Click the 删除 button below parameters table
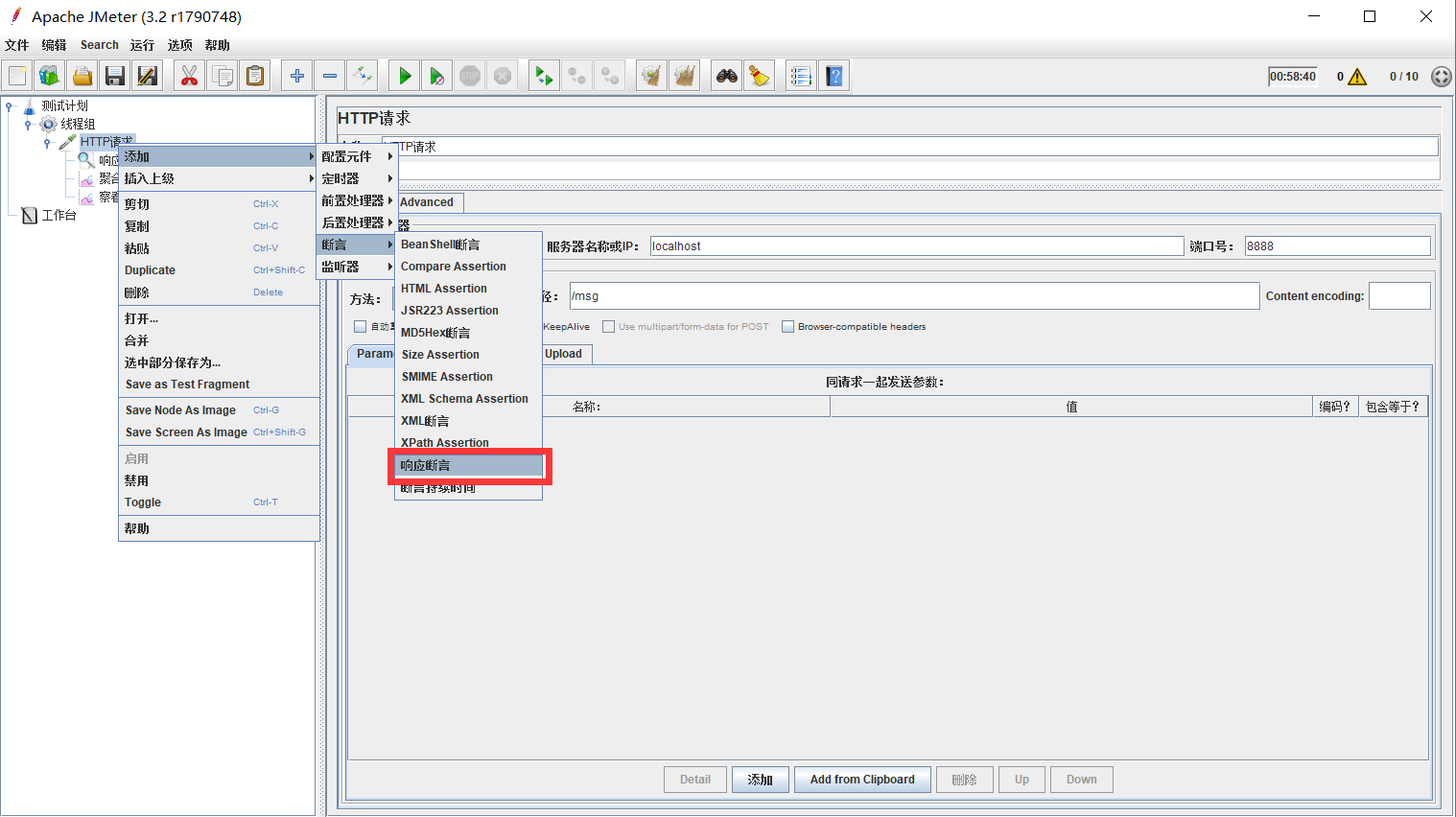The height and width of the screenshot is (817, 1456). [965, 780]
